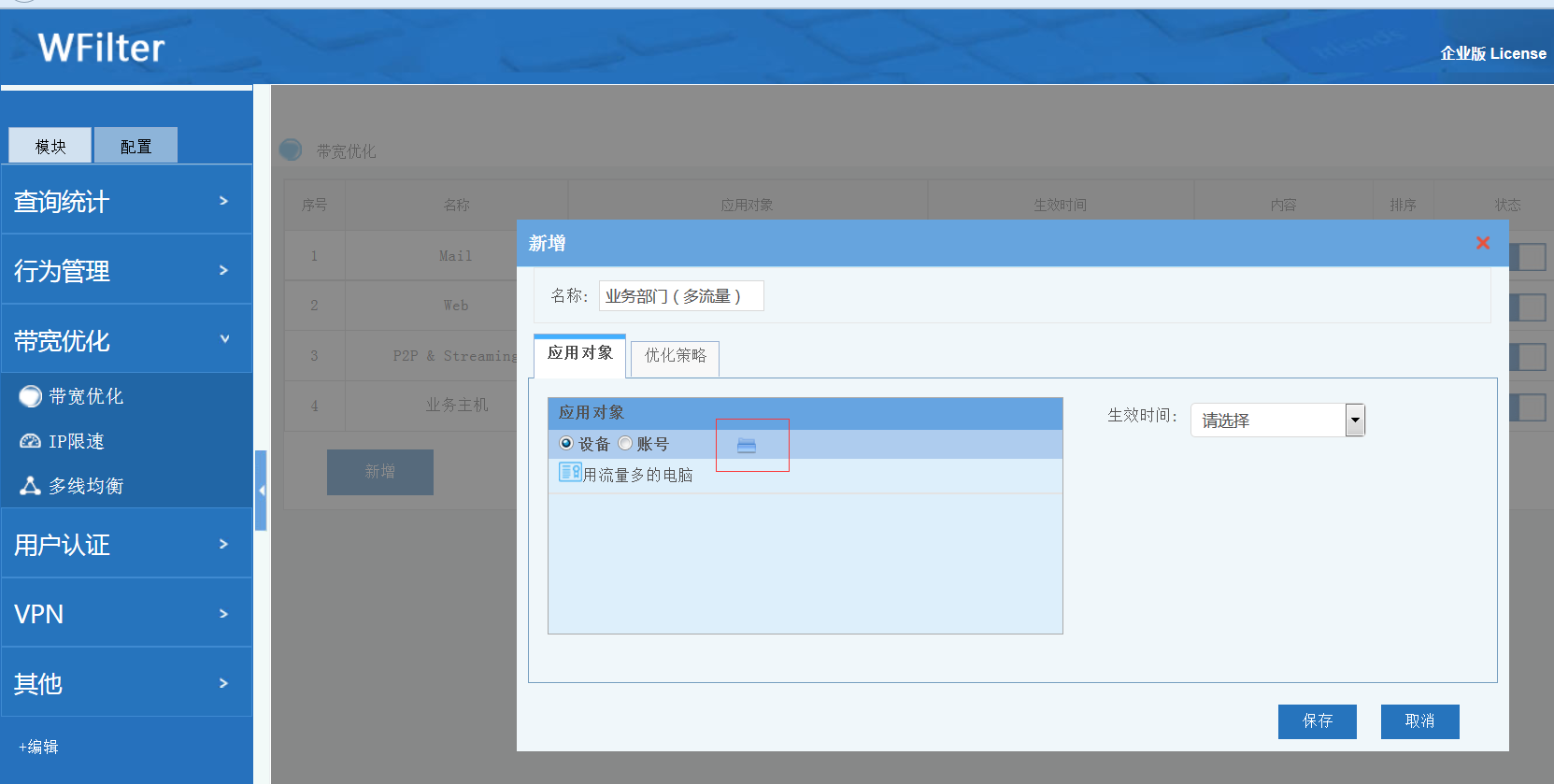Click the WFilter logo
Screen dimensions: 1554x784
[x=101, y=48]
